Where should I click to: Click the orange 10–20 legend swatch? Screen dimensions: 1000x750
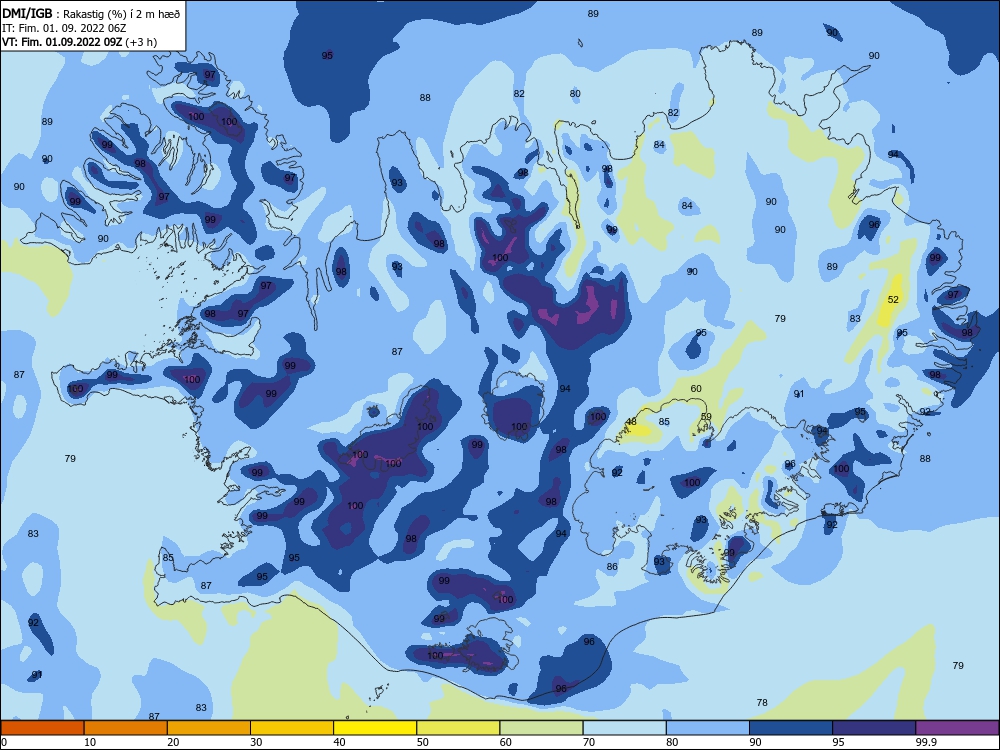[x=126, y=728]
